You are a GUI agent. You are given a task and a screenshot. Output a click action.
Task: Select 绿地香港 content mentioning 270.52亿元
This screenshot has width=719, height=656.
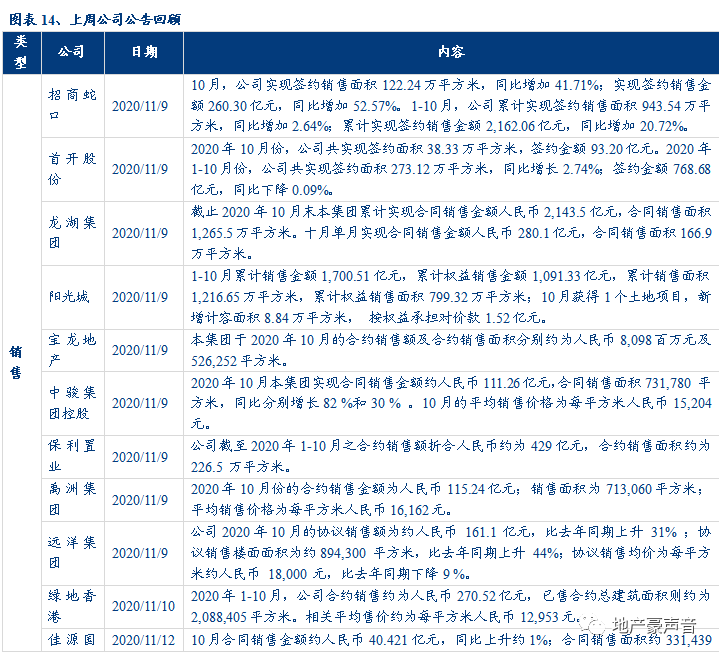tap(451, 606)
